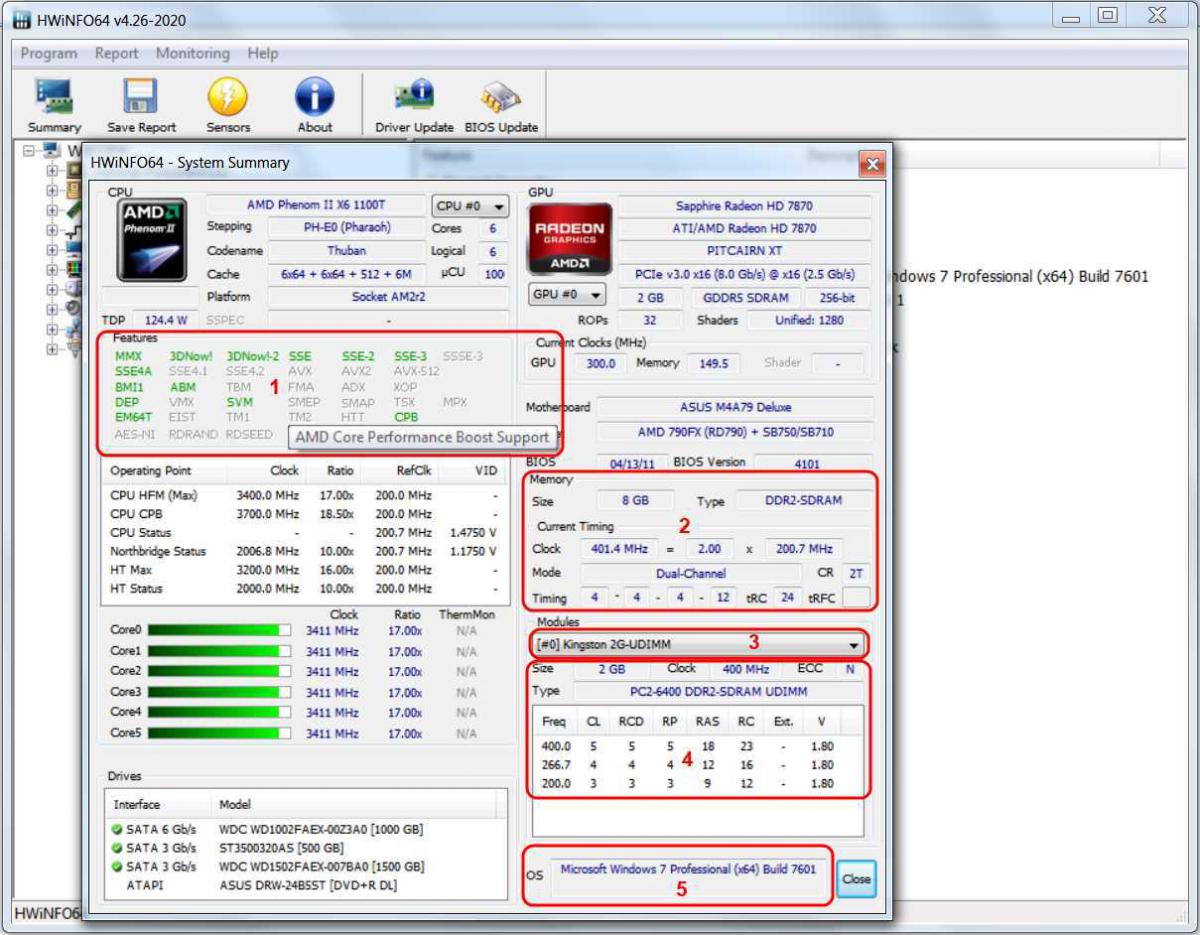Click the green status icon for ST3500320AS drive
Image resolution: width=1200 pixels, height=935 pixels.
pos(117,848)
